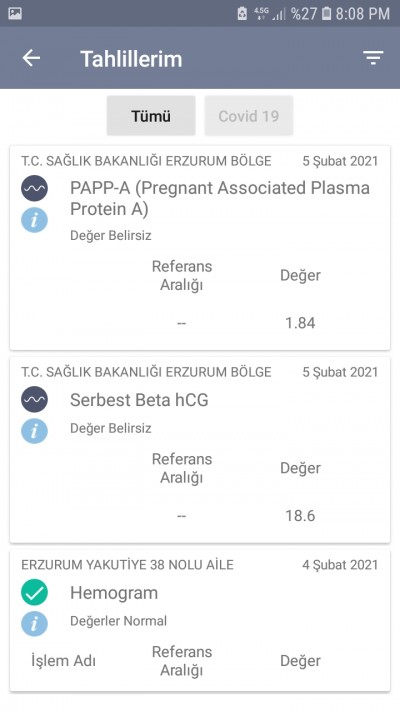Screen dimensions: 400x711
Task: Select the PAPP-A value 1.84
Action: (300, 323)
